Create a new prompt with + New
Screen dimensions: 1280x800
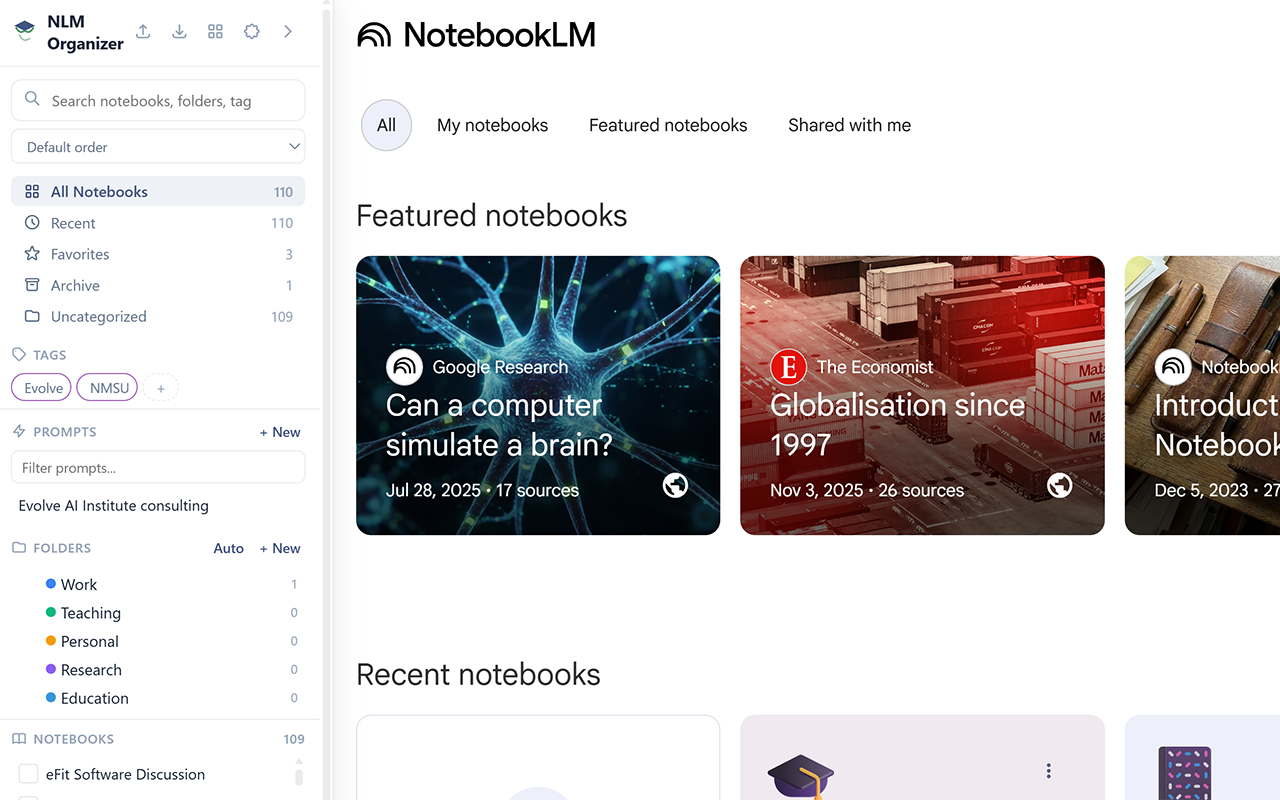pyautogui.click(x=280, y=432)
